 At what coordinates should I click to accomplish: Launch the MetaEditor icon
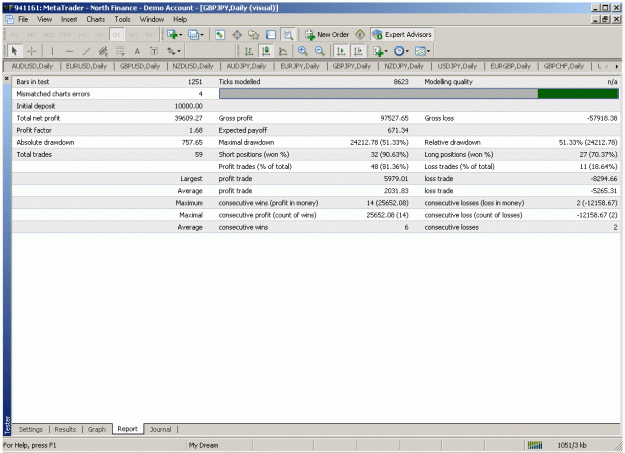(360, 35)
